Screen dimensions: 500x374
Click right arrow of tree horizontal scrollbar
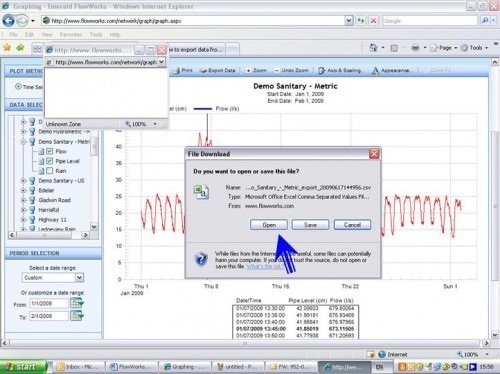click(86, 235)
